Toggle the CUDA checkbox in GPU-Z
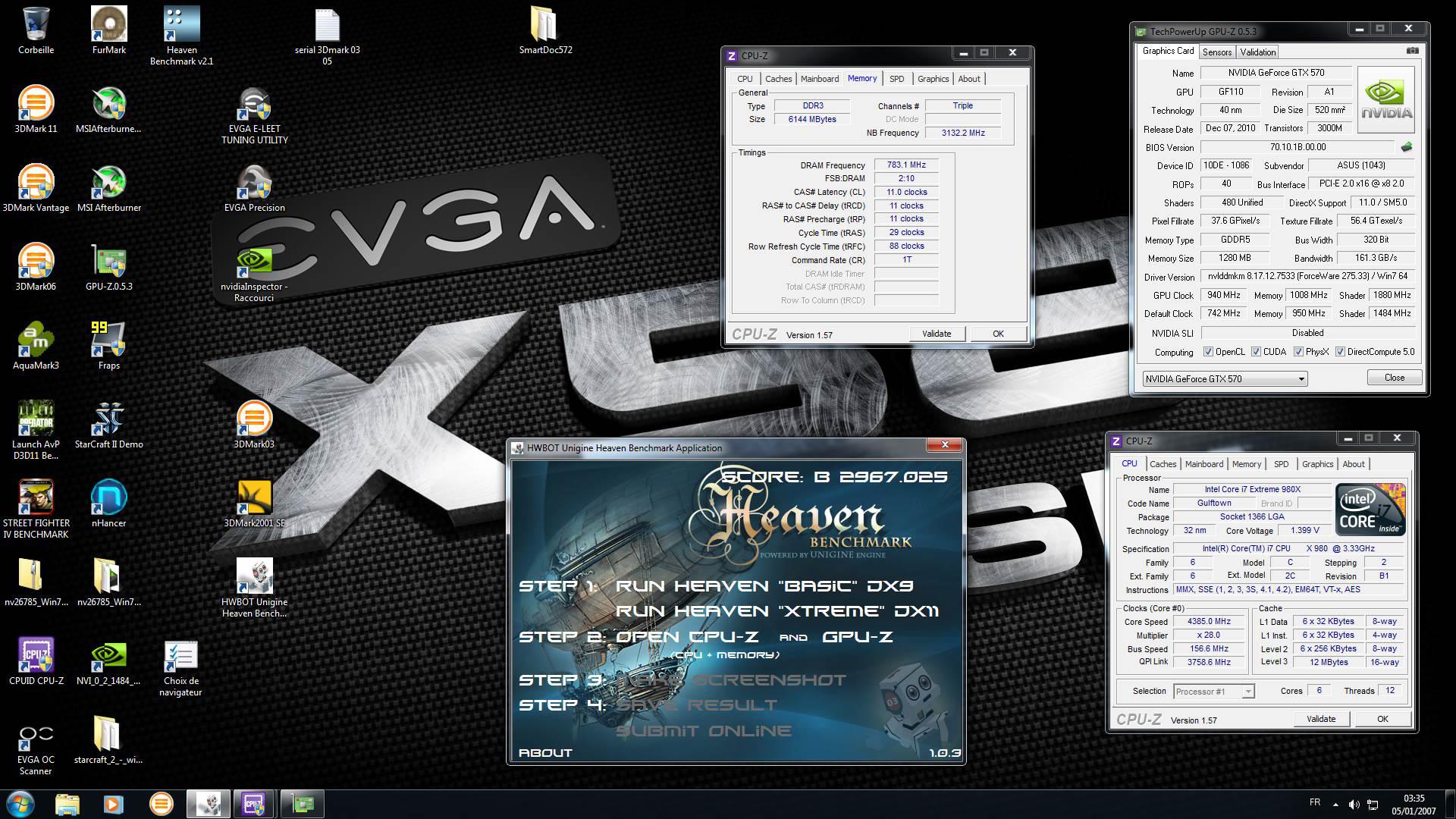 tap(1257, 352)
